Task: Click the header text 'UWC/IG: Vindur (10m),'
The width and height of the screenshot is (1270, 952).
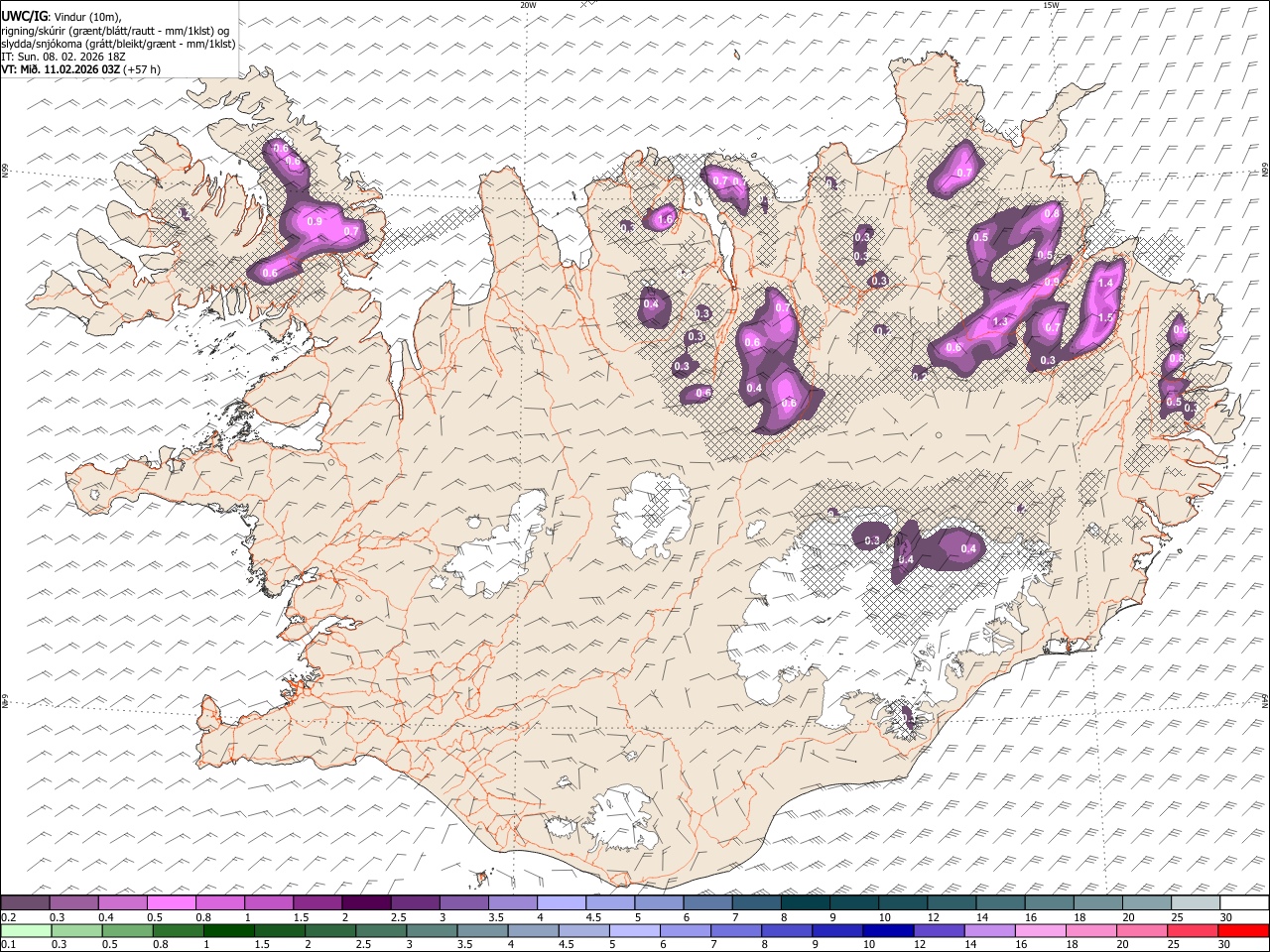Action: pos(62,17)
